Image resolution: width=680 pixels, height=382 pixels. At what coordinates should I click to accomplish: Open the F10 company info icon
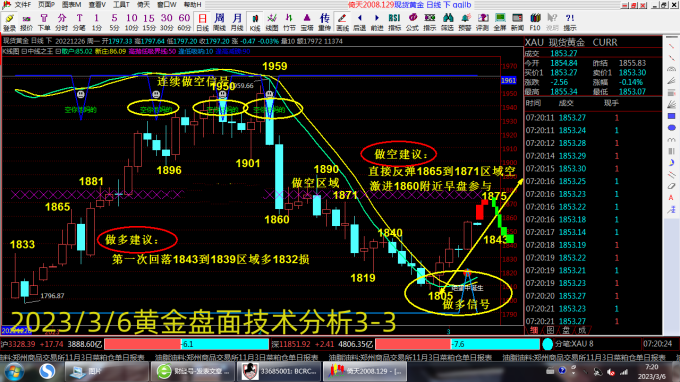point(535,22)
